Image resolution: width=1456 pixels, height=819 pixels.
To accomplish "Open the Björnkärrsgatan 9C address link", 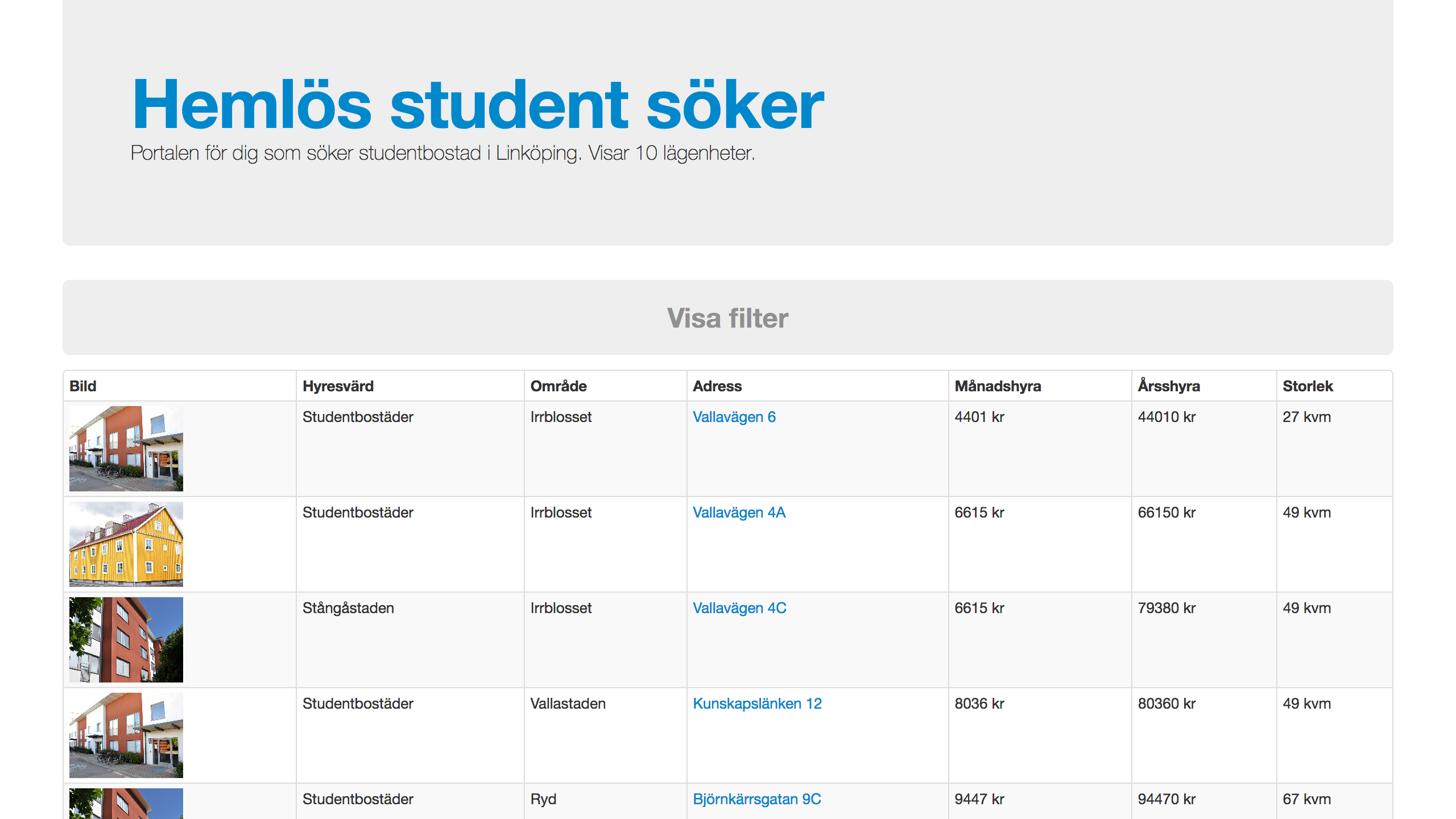I will point(757,799).
